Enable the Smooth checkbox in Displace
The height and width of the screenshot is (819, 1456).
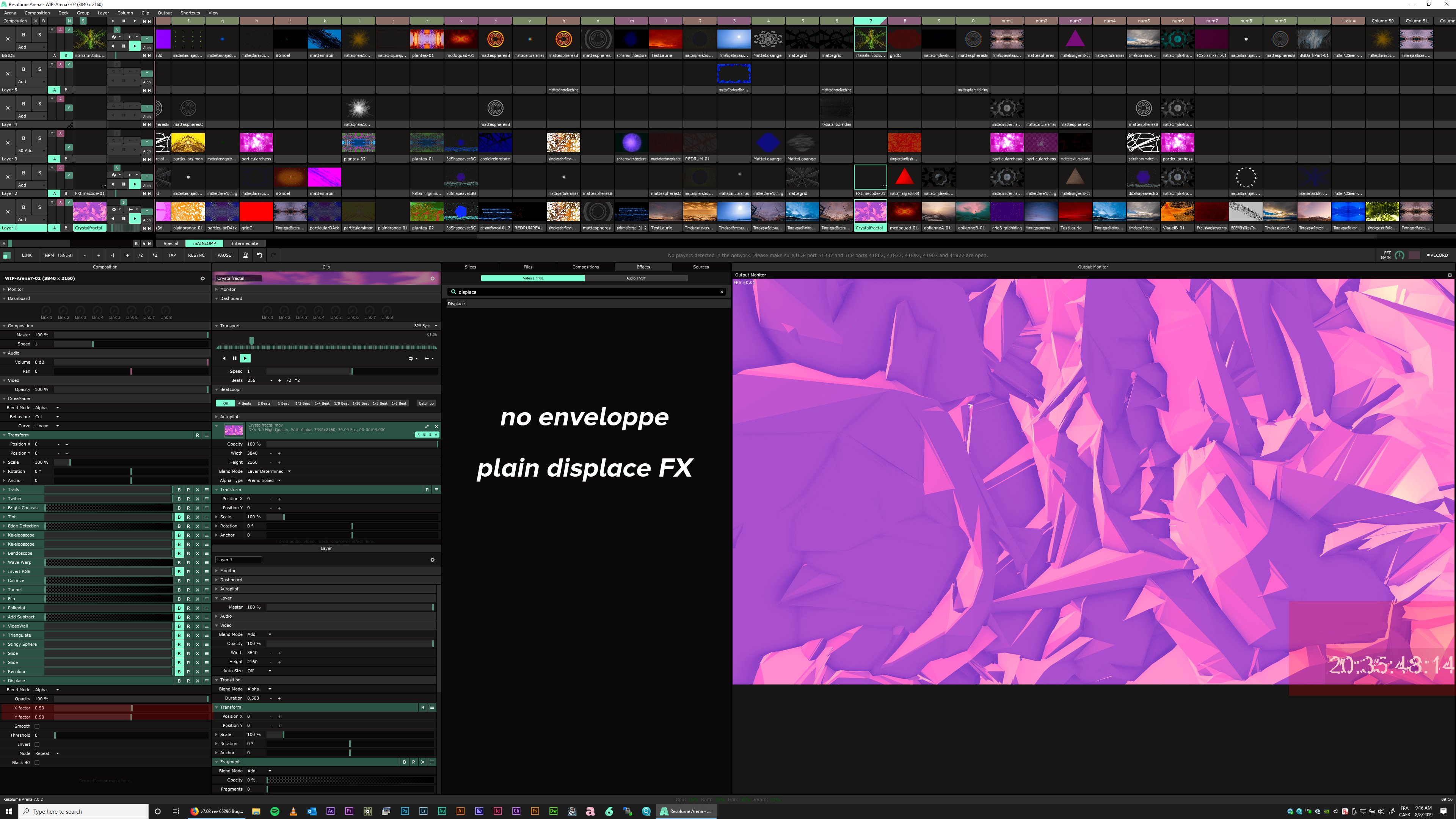pos(37,726)
